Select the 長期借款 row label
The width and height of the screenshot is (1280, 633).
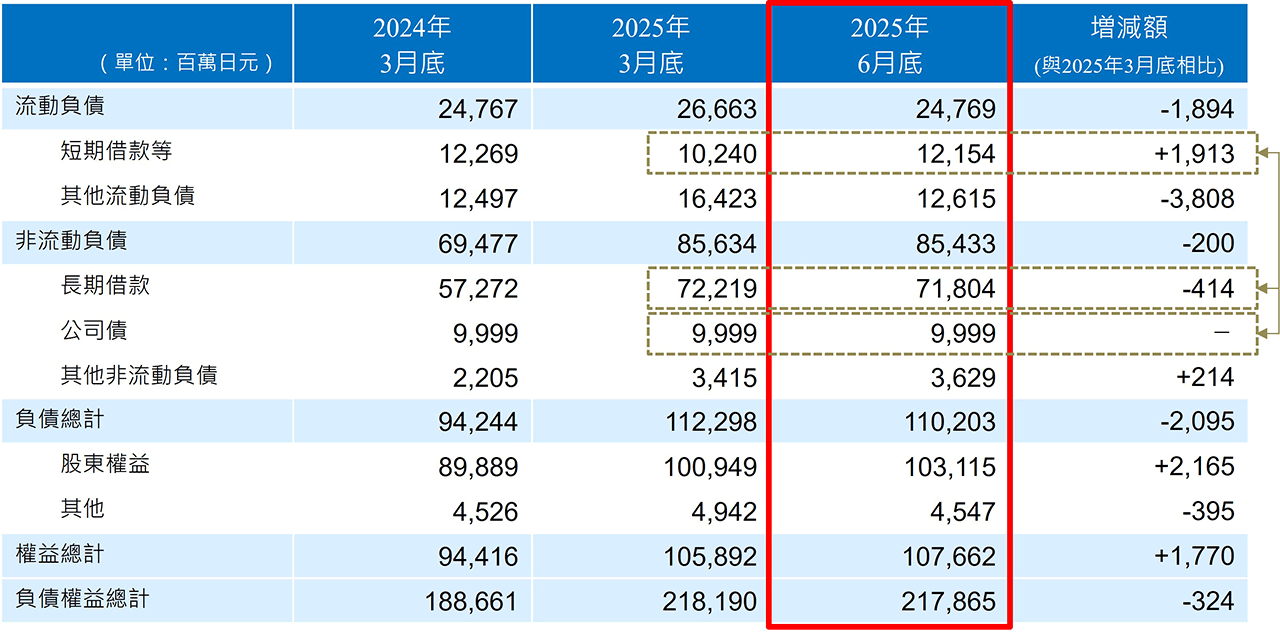(105, 286)
